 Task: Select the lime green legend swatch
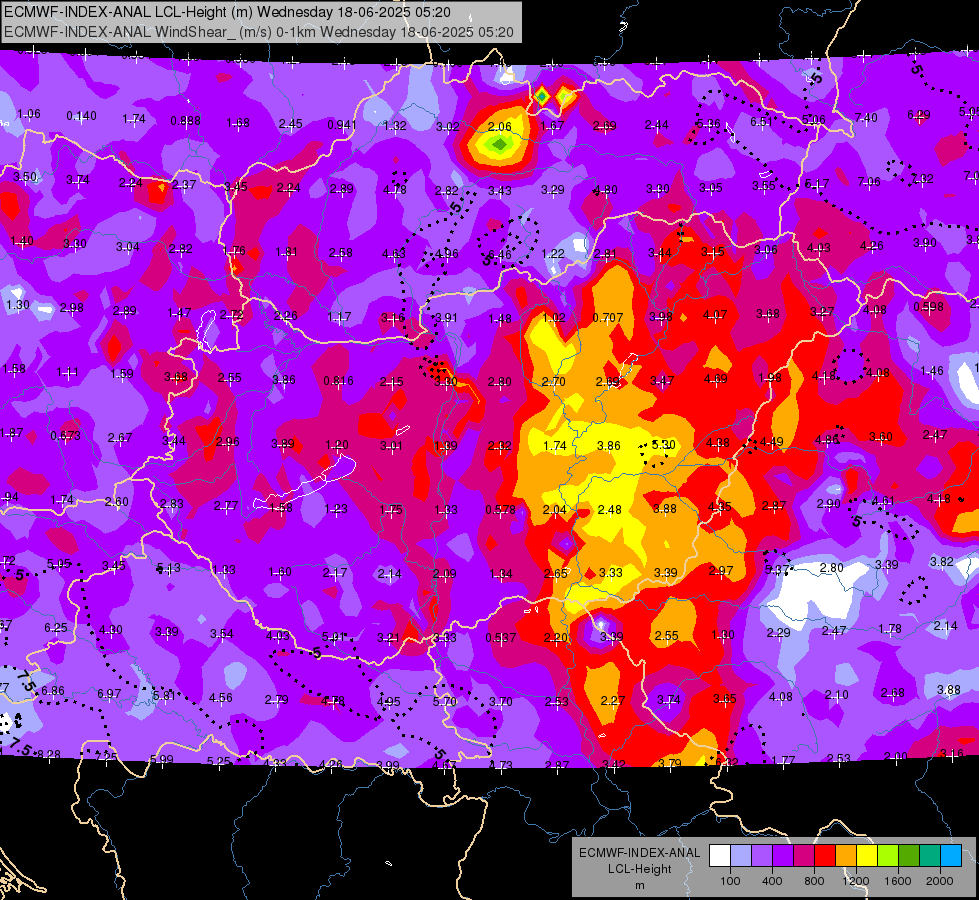click(x=888, y=855)
